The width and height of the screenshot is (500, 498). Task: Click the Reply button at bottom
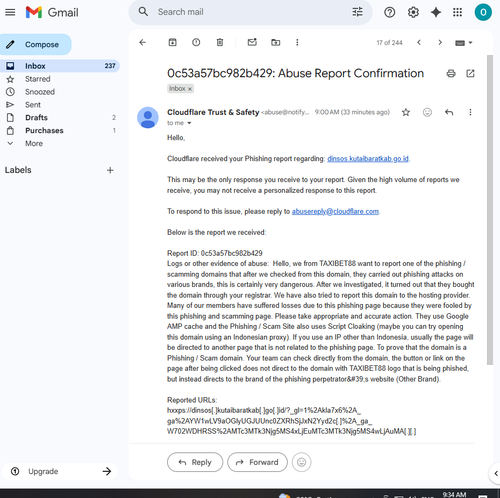click(x=195, y=462)
